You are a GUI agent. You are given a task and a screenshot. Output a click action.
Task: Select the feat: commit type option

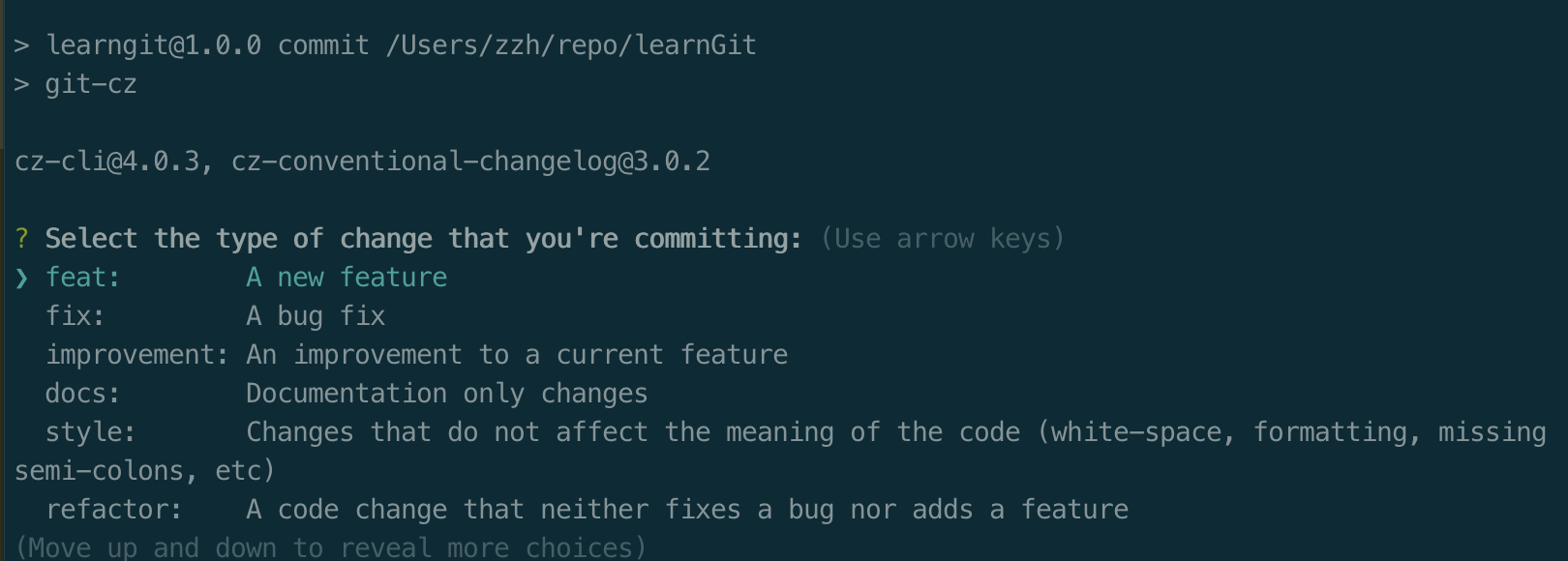pos(82,278)
